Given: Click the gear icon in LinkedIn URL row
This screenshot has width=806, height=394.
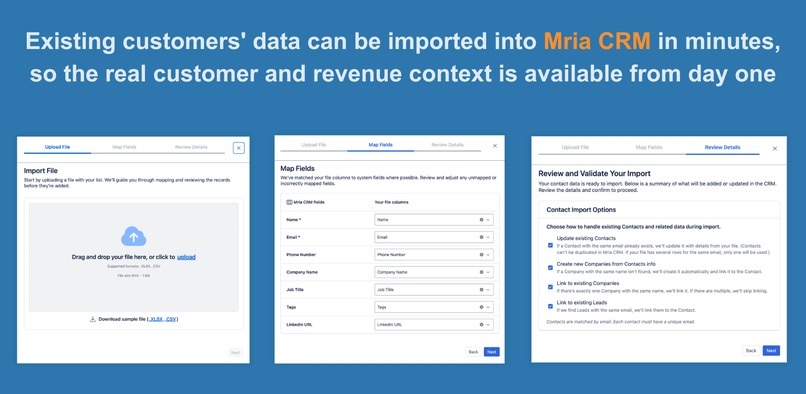Looking at the screenshot, I should click(482, 325).
